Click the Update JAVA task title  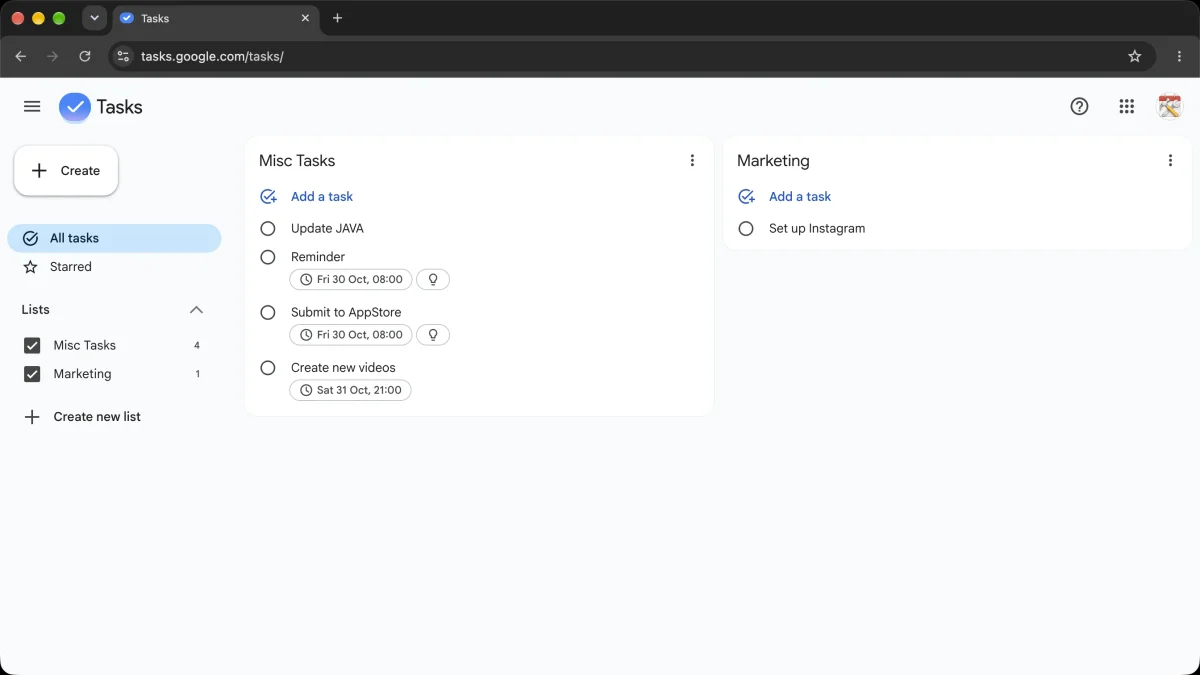coord(327,228)
